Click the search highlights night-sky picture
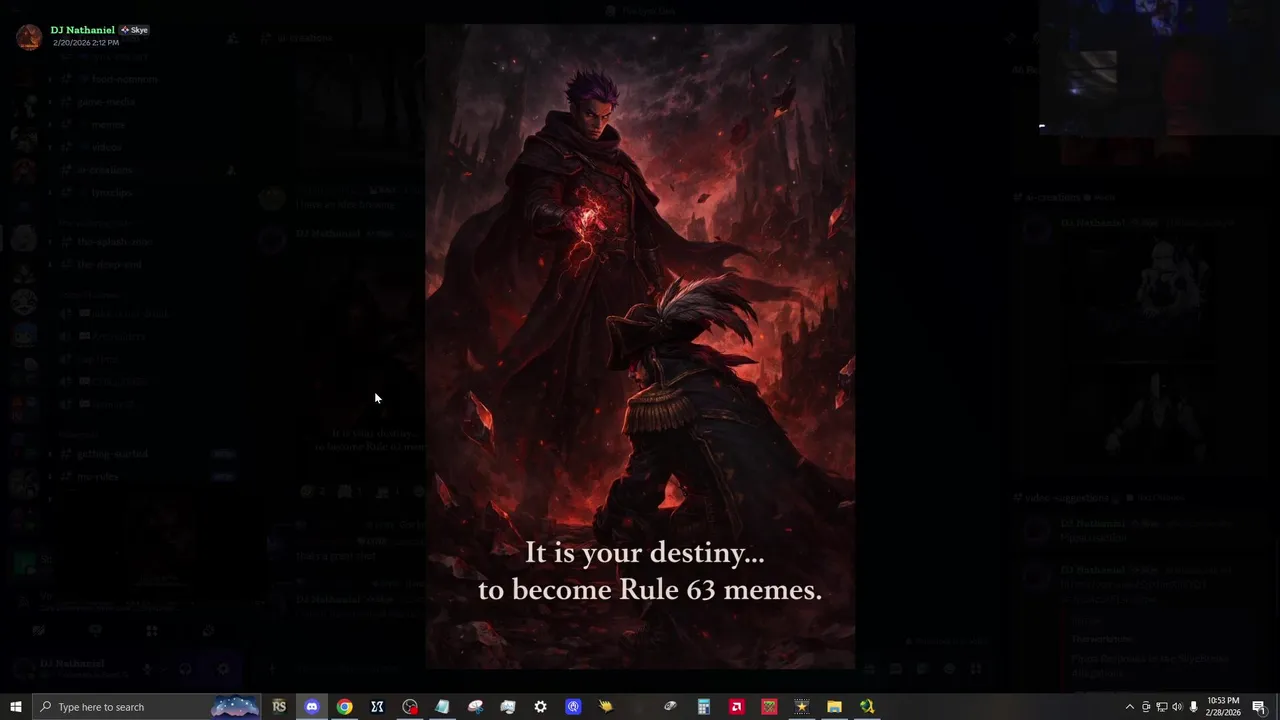 point(236,707)
